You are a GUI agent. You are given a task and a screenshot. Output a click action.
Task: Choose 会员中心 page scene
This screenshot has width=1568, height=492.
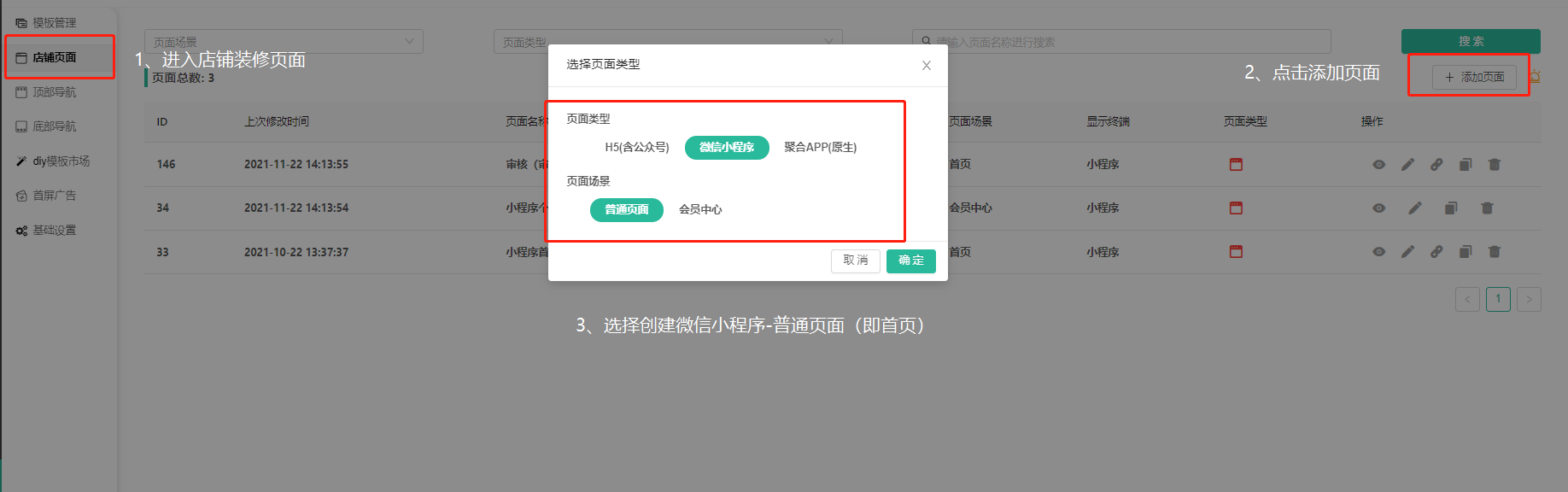700,210
